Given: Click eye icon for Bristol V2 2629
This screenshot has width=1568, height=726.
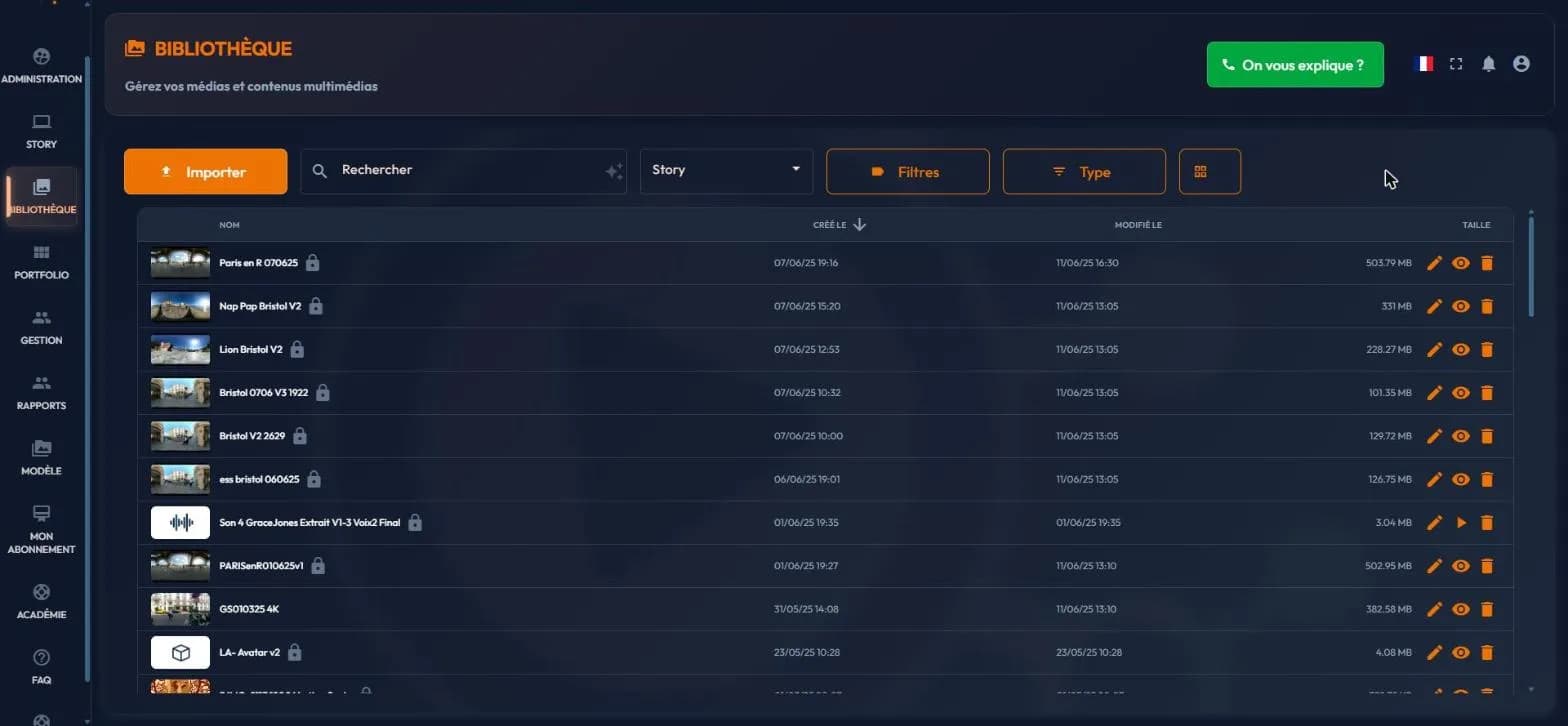Looking at the screenshot, I should coord(1461,436).
